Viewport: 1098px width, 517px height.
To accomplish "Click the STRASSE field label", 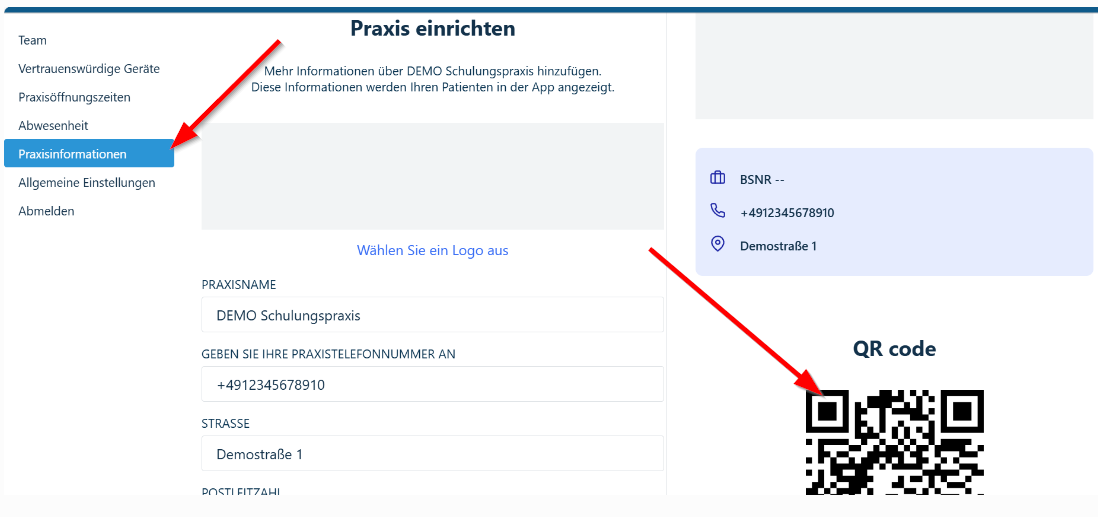I will [225, 424].
